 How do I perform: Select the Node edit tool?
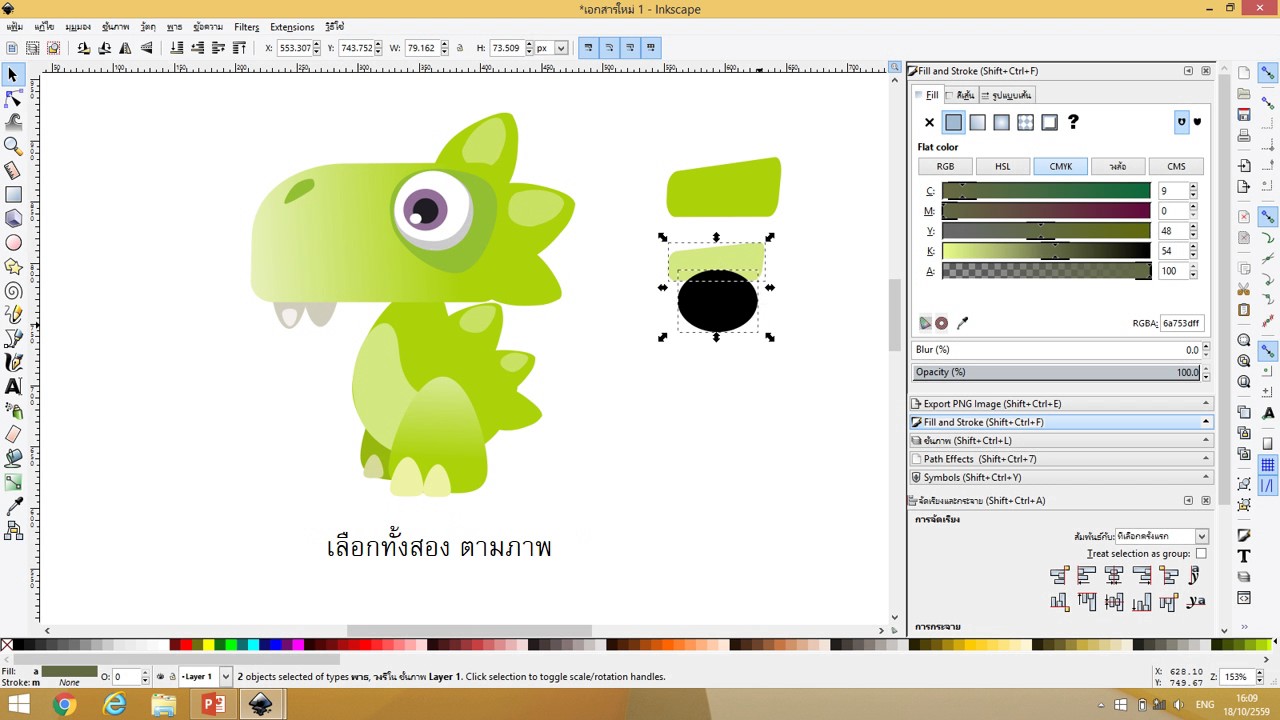14,99
